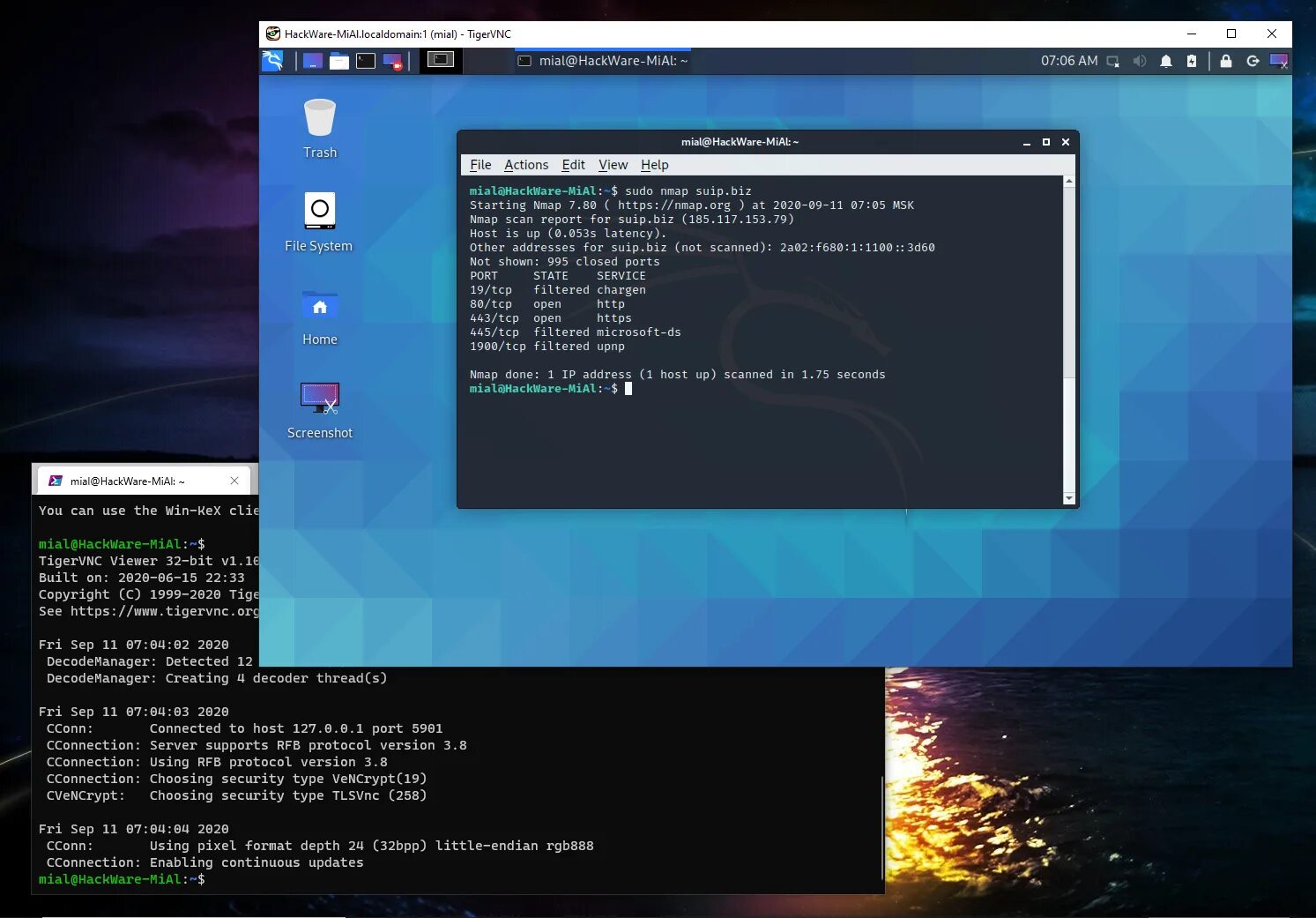
Task: Open the File menu of mial@HackWare-MiAl terminal
Action: click(480, 165)
